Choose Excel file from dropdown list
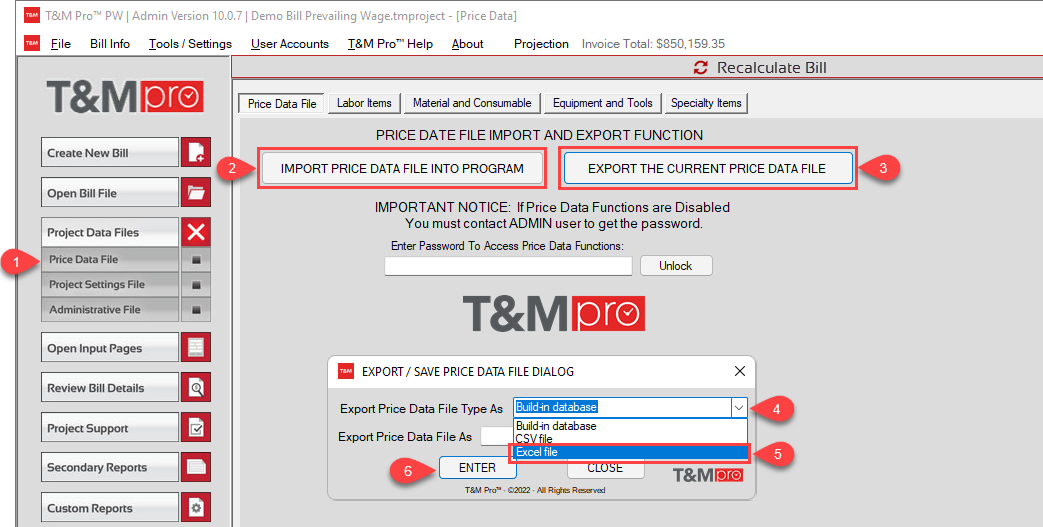The width and height of the screenshot is (1043, 527). 631,452
